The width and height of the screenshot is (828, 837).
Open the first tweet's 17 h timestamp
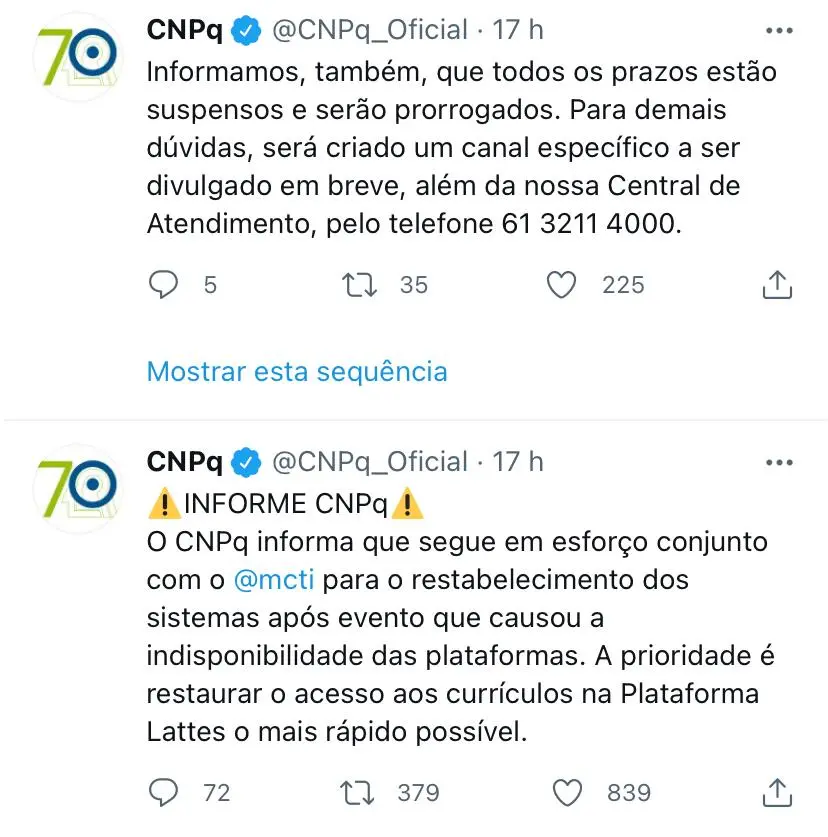[522, 28]
